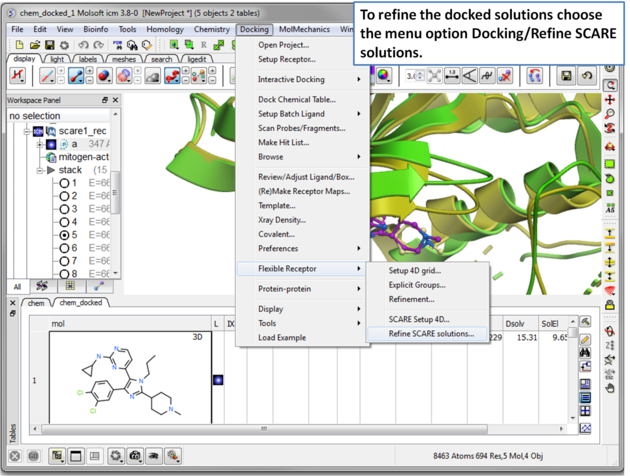The width and height of the screenshot is (630, 476).
Task: Toggle ball-and-stick (xstick) display icon
Action: (x=76, y=77)
